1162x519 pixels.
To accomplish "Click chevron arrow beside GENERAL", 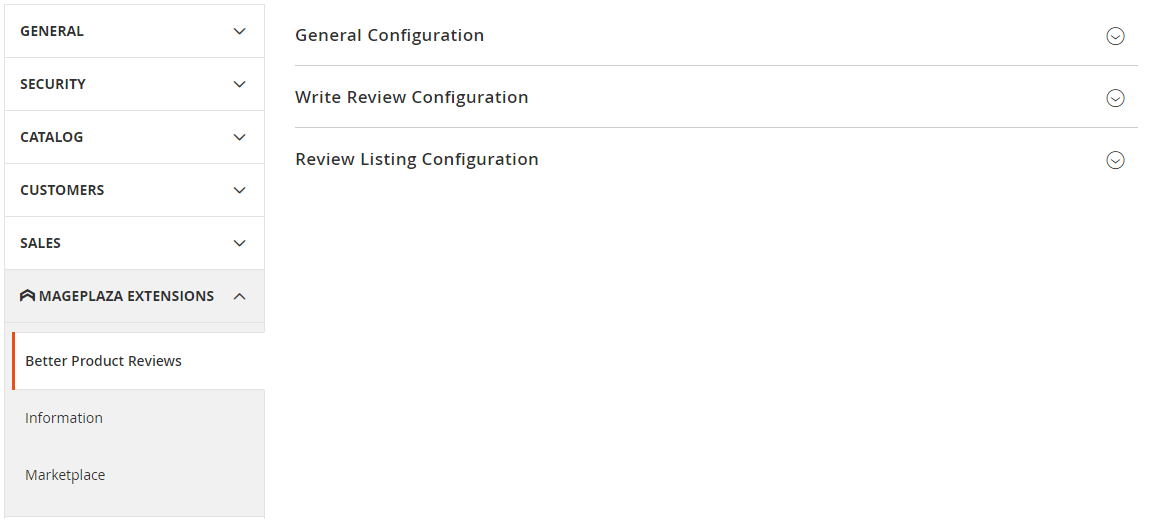I will [x=239, y=31].
